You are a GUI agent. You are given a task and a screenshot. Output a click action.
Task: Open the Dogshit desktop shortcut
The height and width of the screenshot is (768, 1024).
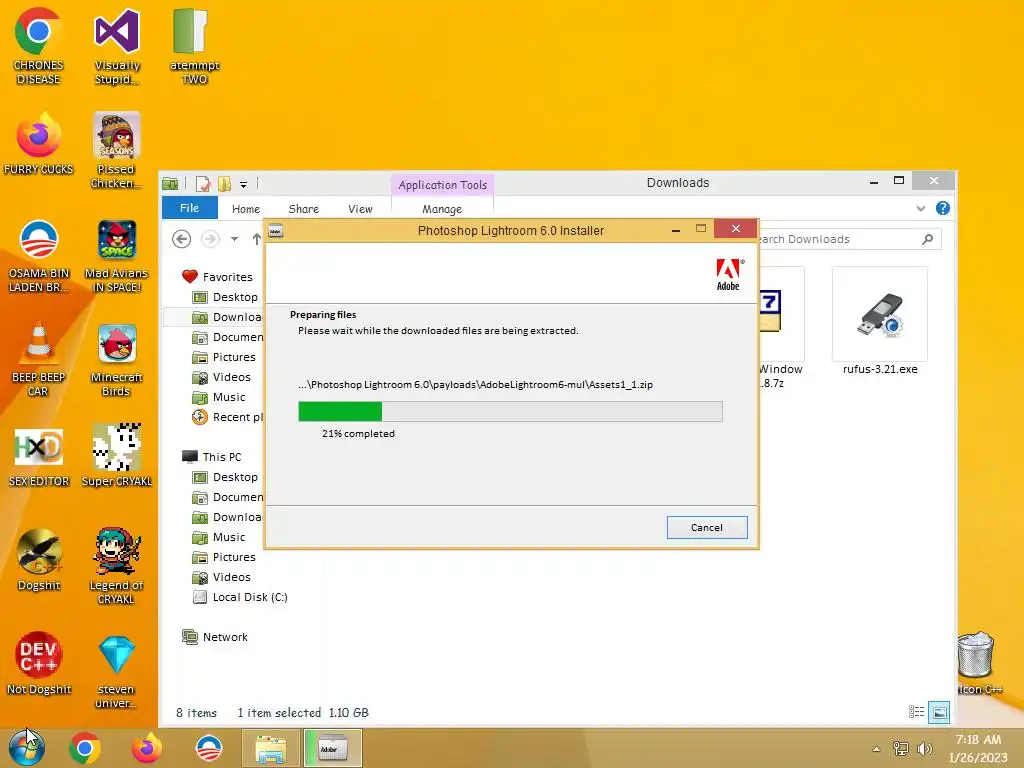[38, 560]
